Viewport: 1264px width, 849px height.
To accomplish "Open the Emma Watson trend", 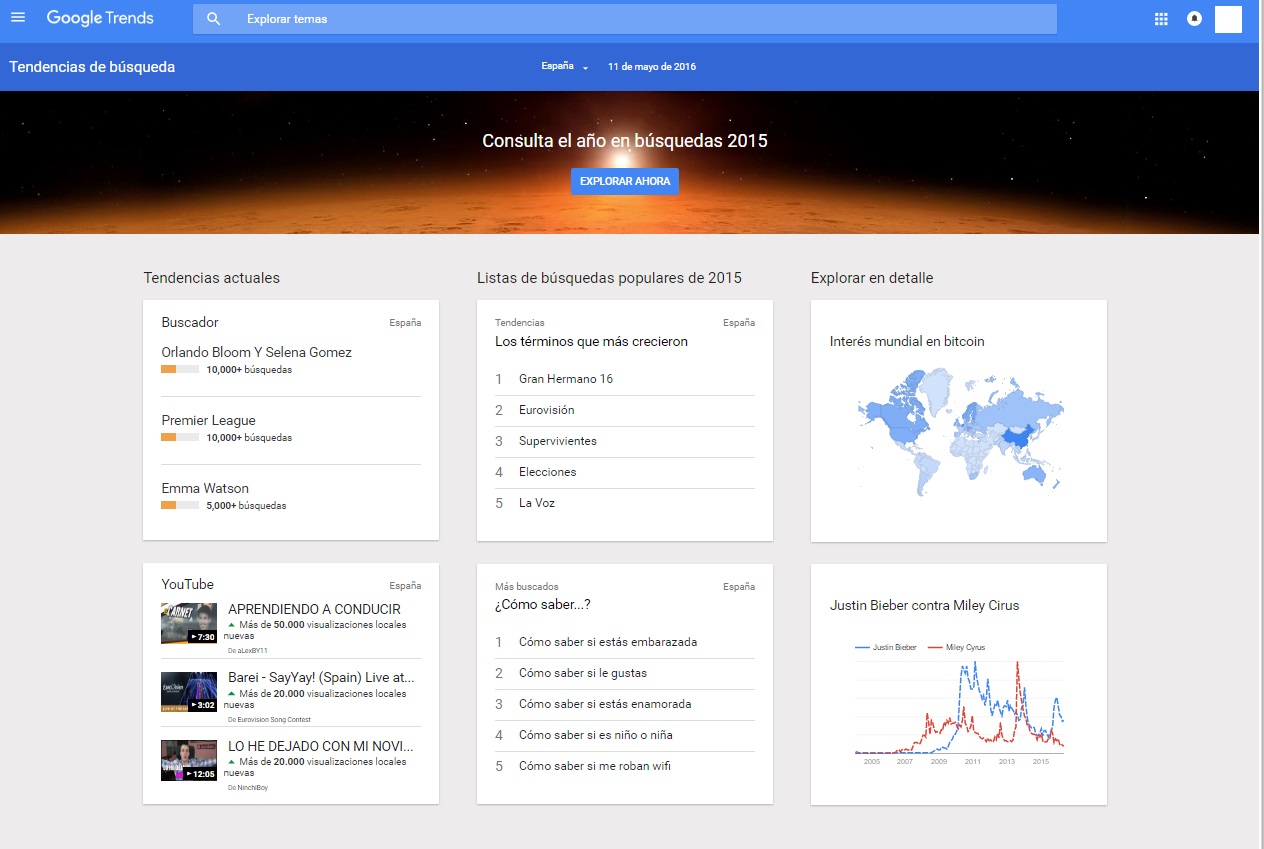I will pos(205,488).
